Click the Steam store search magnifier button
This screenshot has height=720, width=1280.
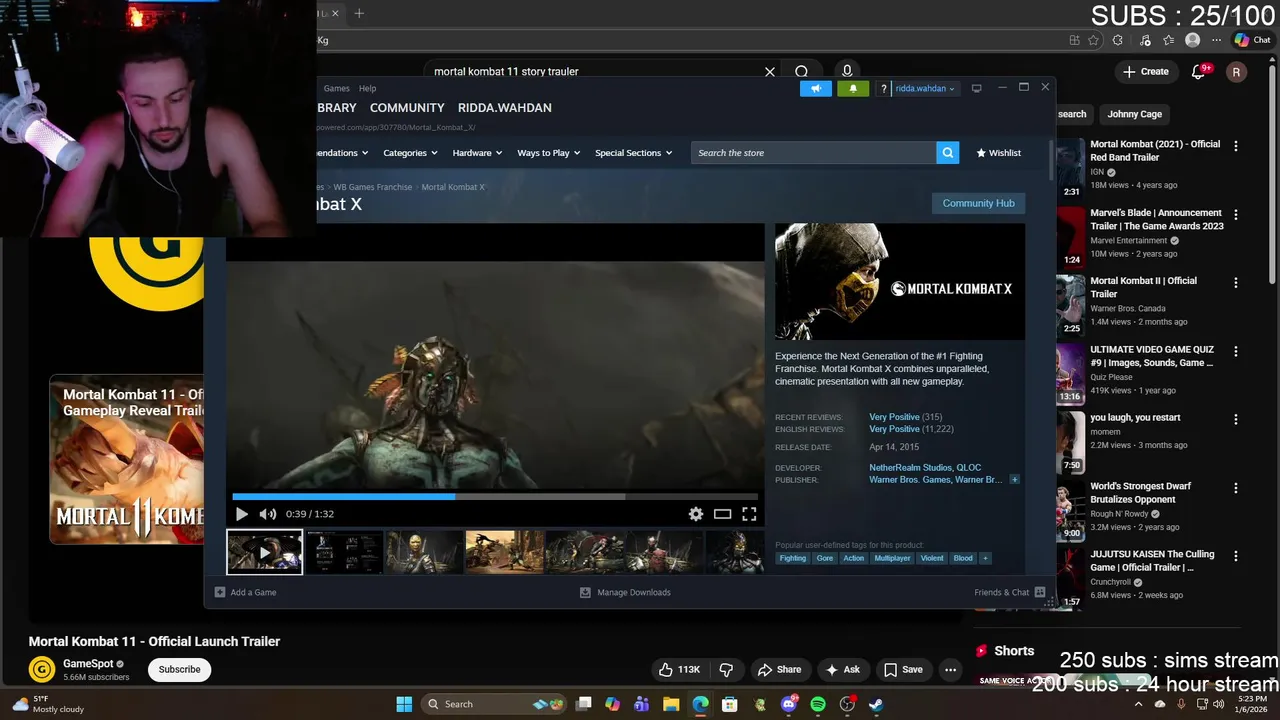pos(948,153)
